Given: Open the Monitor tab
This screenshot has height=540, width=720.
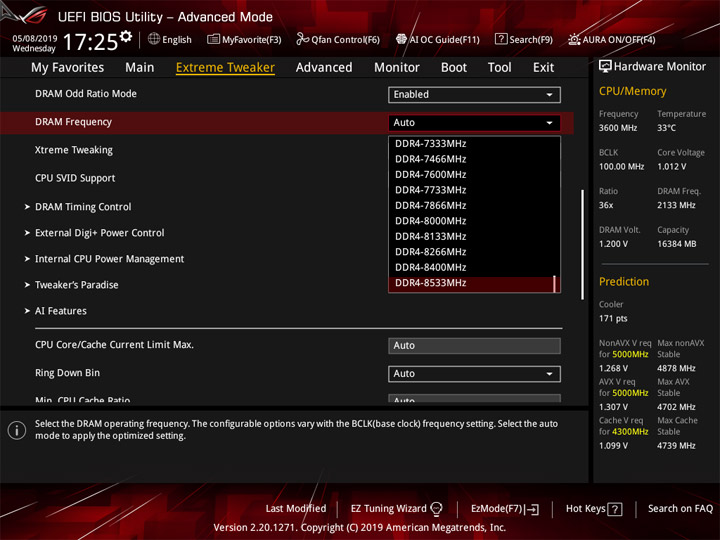Looking at the screenshot, I should pyautogui.click(x=397, y=68).
